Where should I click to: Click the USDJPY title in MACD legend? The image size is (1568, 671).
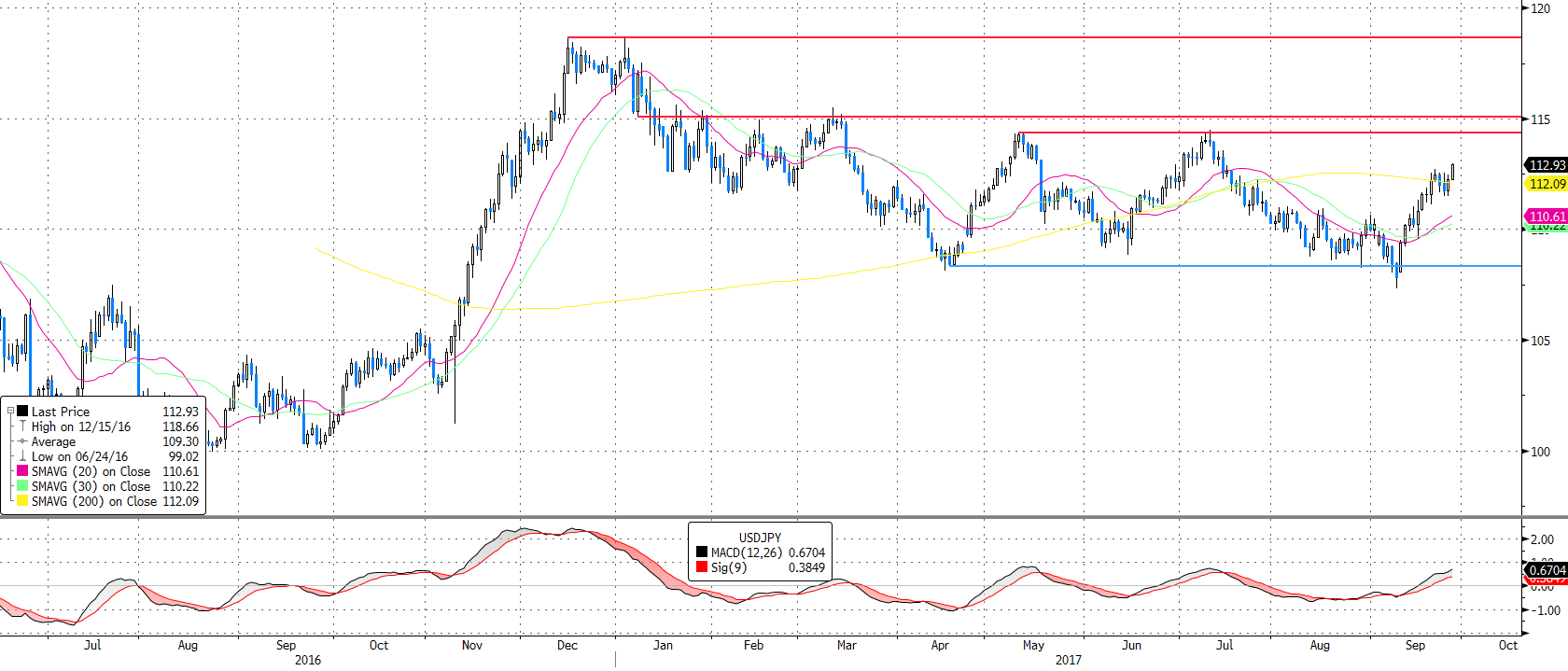760,538
